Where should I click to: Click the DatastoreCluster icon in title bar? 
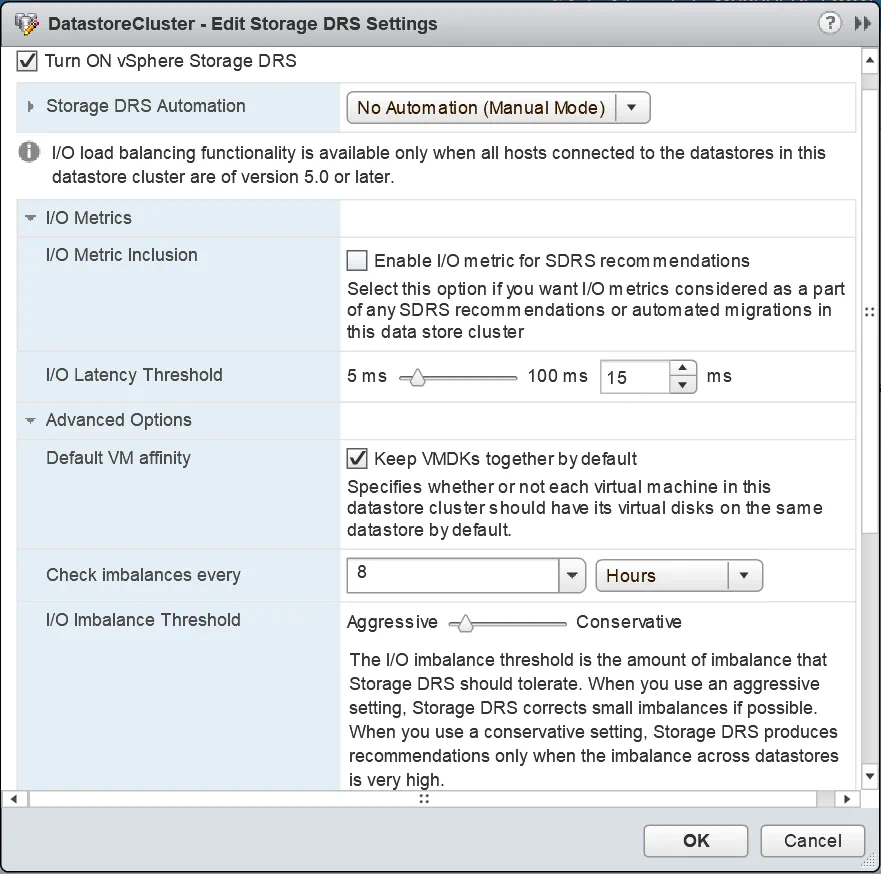[x=27, y=24]
